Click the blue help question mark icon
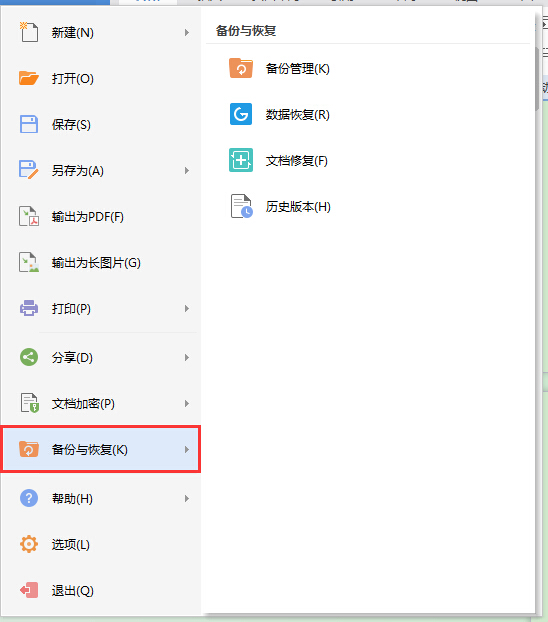 coord(29,498)
